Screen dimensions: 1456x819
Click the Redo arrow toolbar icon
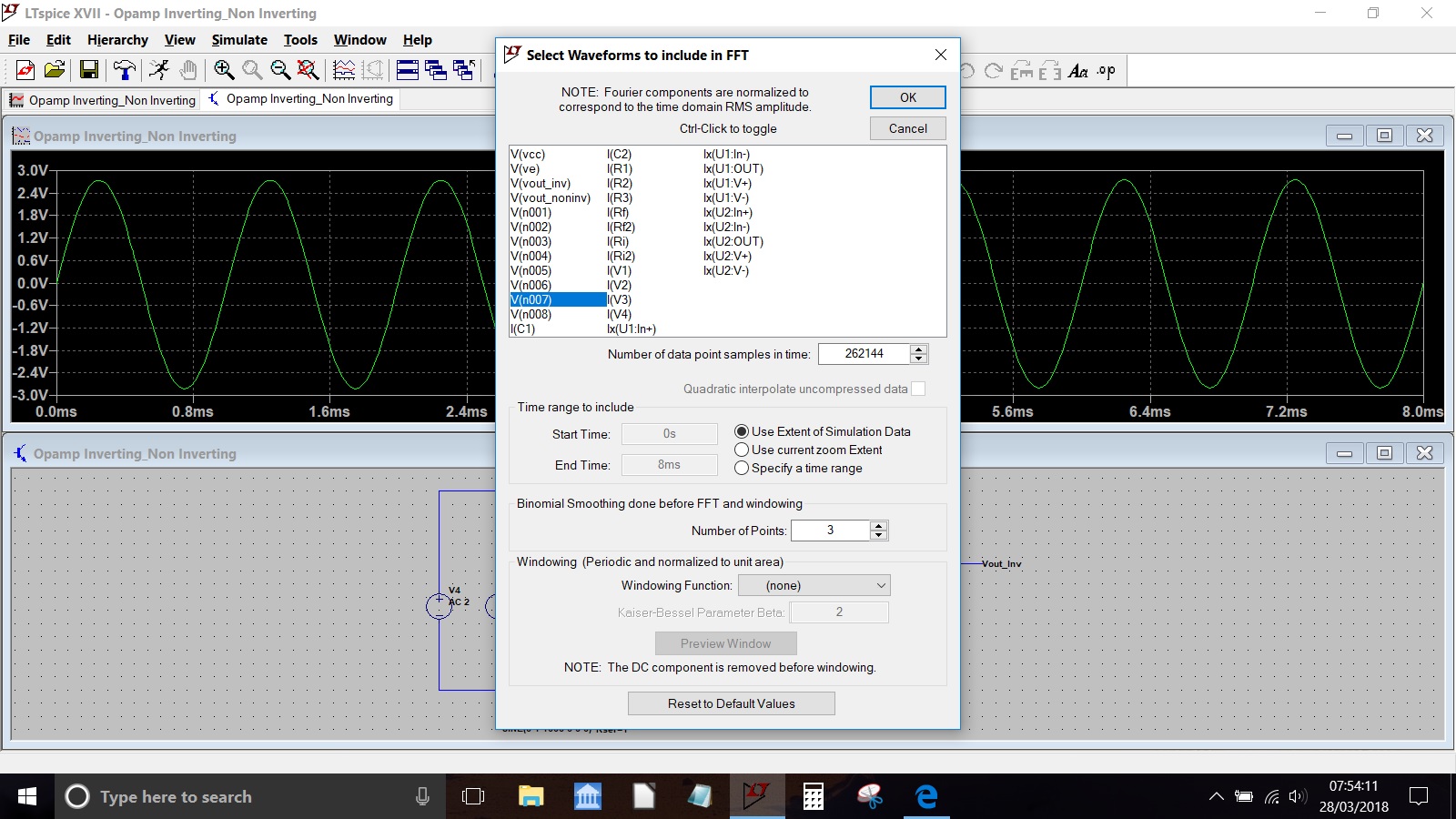pos(994,70)
